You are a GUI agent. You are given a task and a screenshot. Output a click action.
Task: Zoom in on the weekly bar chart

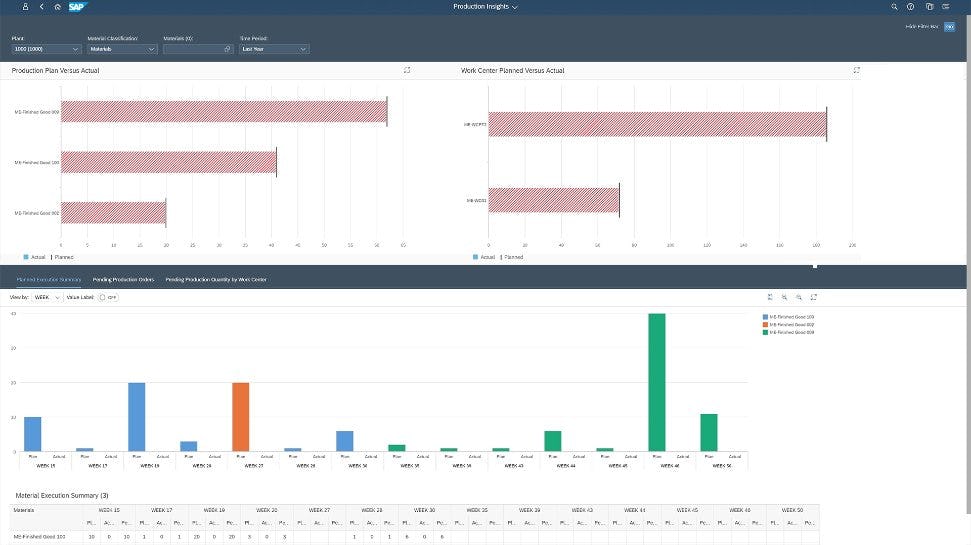pos(785,297)
